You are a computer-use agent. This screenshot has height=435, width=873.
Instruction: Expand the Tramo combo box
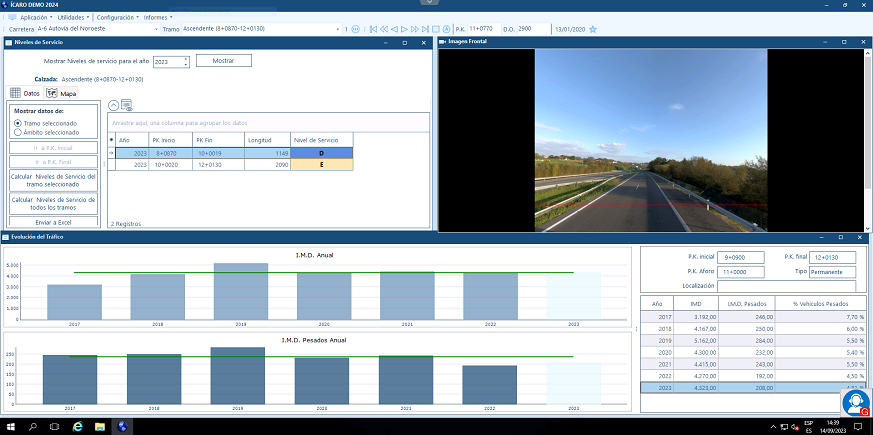click(x=335, y=30)
